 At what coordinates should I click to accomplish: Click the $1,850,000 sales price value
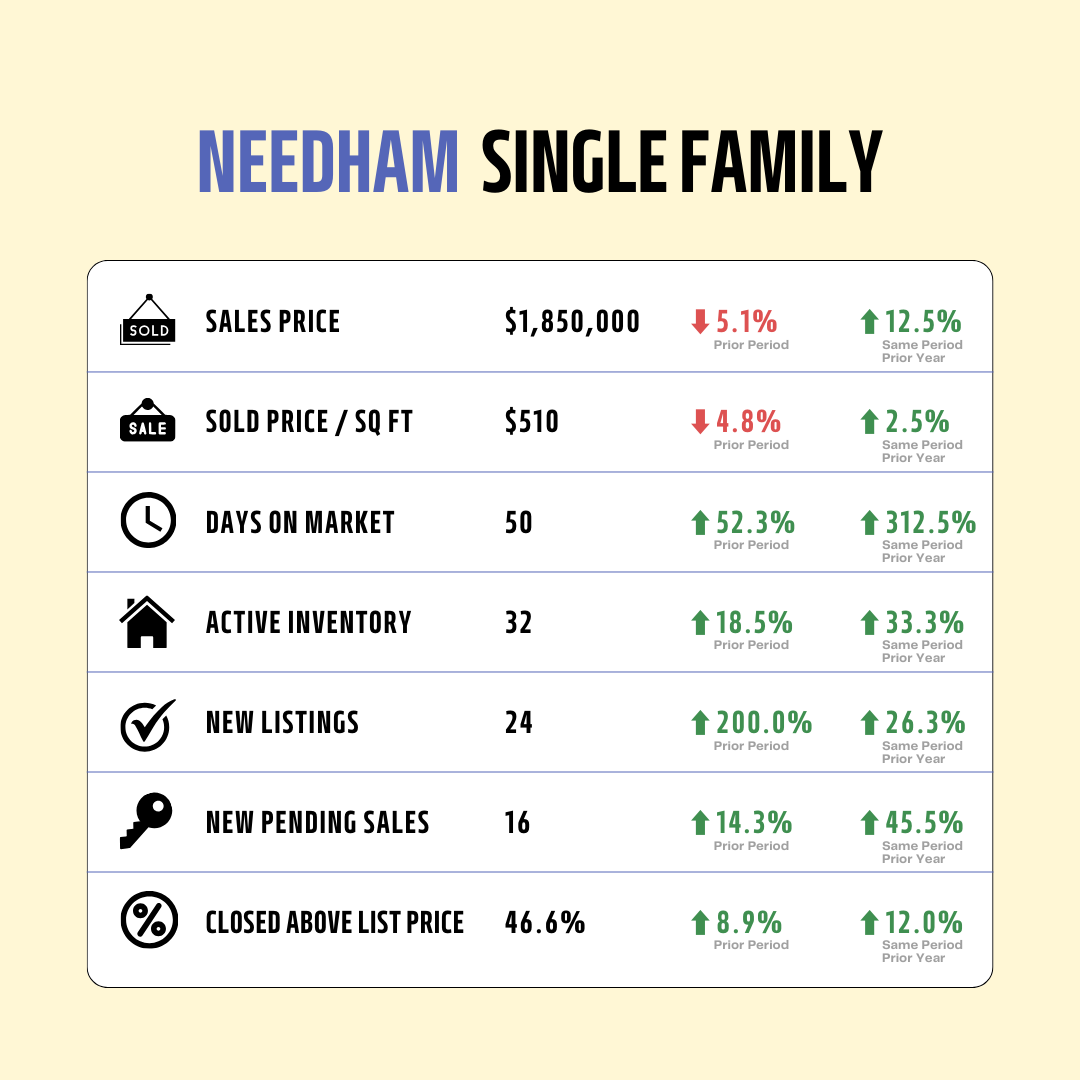[572, 322]
